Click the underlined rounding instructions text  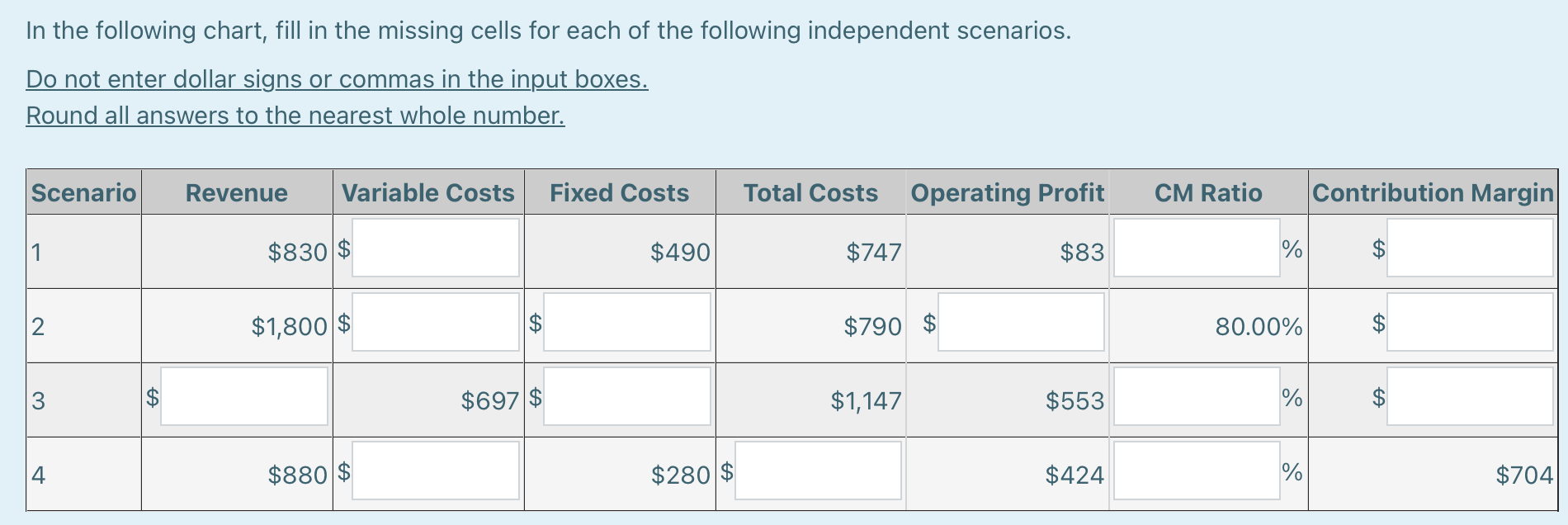pos(295,116)
